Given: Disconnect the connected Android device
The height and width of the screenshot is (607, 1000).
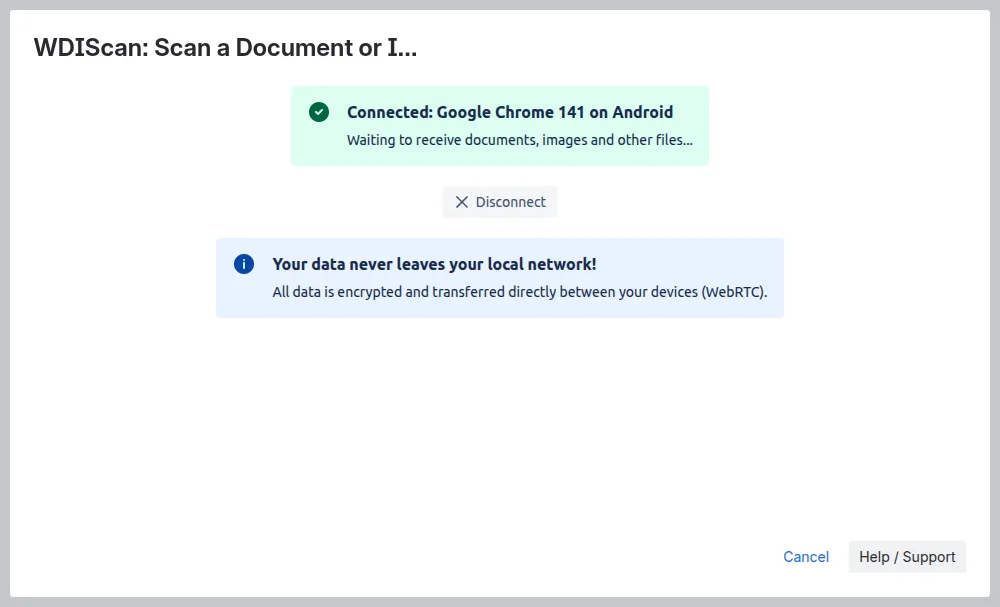Looking at the screenshot, I should (x=500, y=202).
